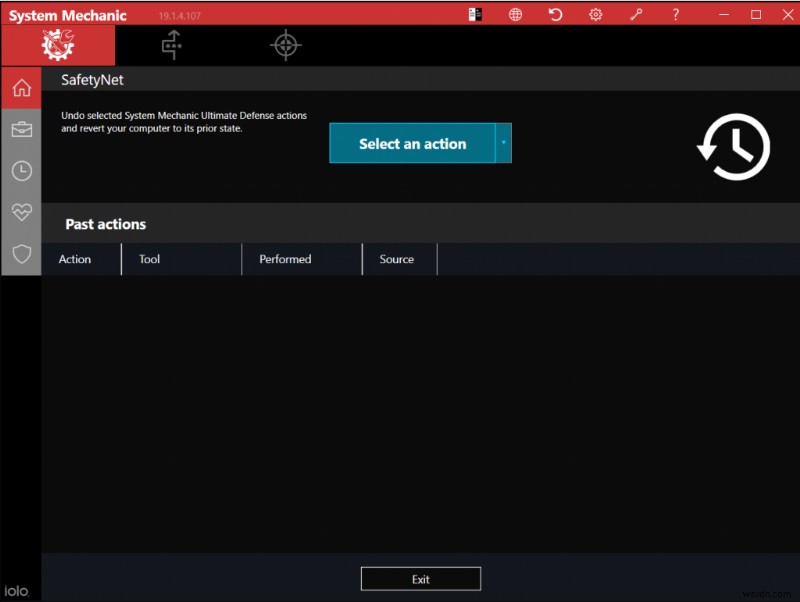Image resolution: width=800 pixels, height=602 pixels.
Task: Open settings via the gear icon
Action: (x=595, y=14)
